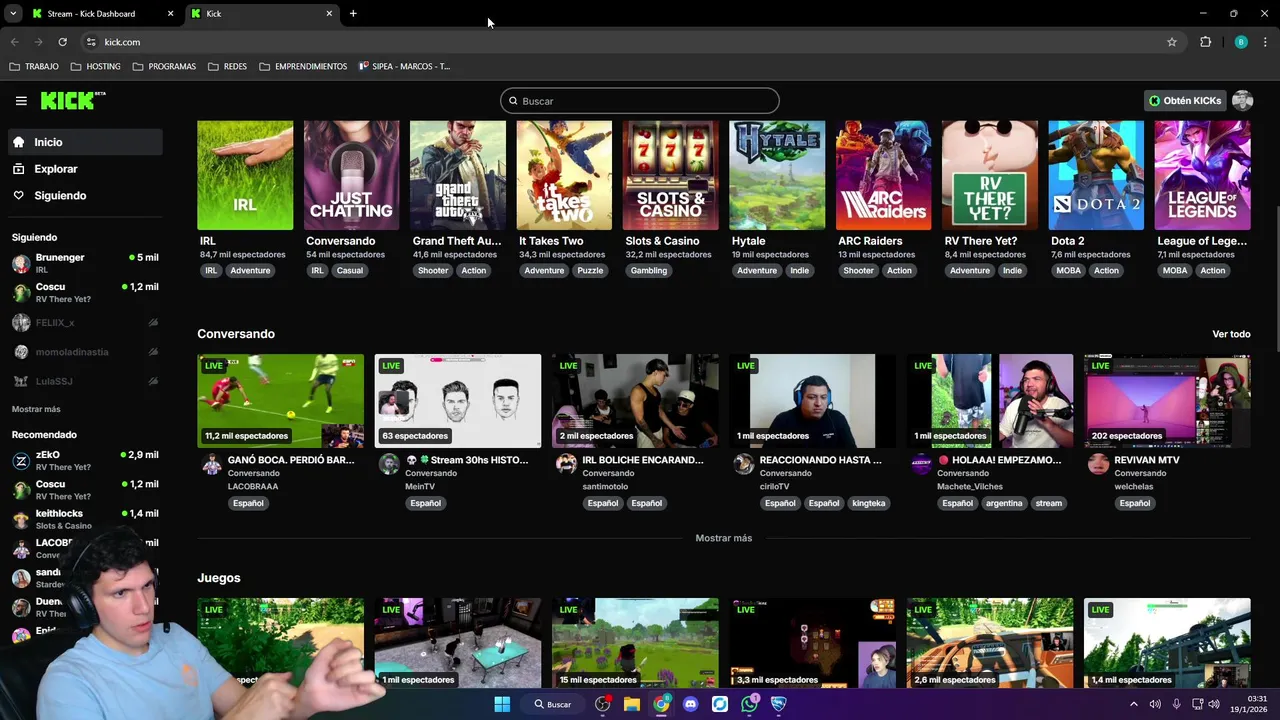Open Brunenger's channel avatar in Siguiendo
The image size is (1280, 720).
[21, 264]
